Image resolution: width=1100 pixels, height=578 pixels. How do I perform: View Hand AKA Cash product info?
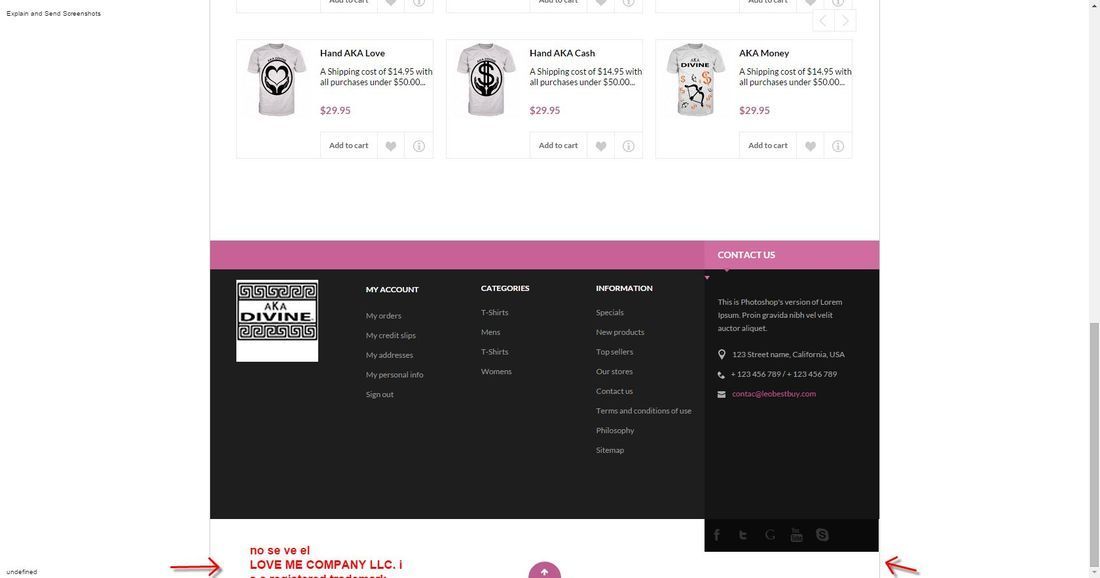pos(629,146)
